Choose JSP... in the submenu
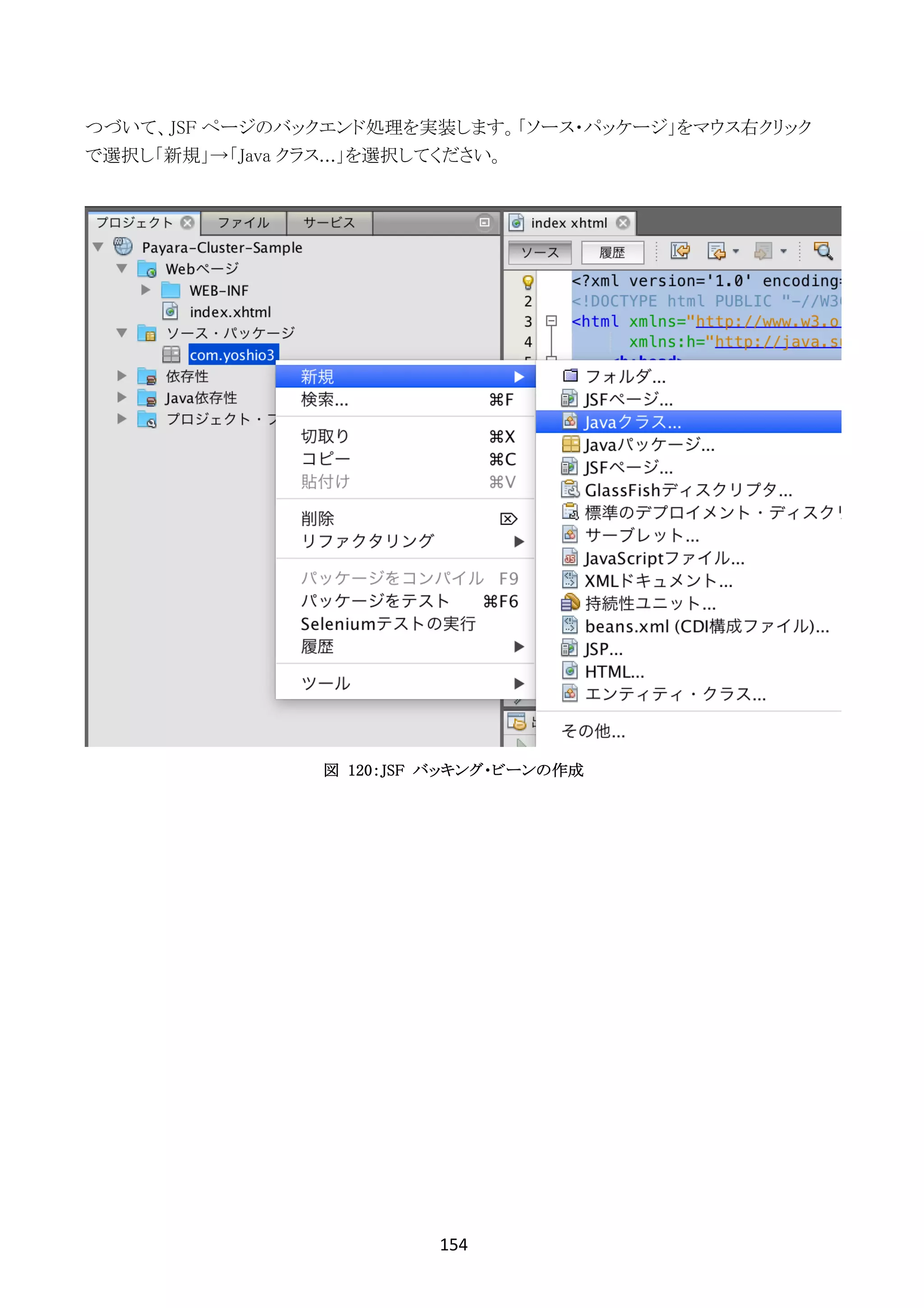Viewport: 924px width, 1308px height. pyautogui.click(x=688, y=648)
